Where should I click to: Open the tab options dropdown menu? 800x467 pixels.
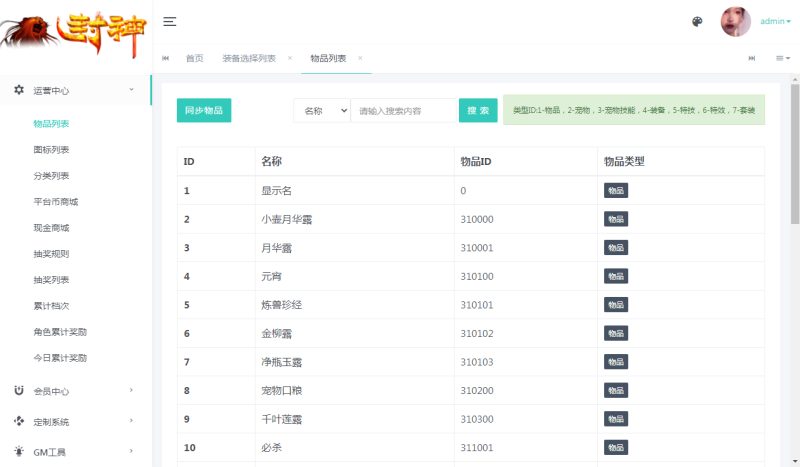click(x=783, y=58)
